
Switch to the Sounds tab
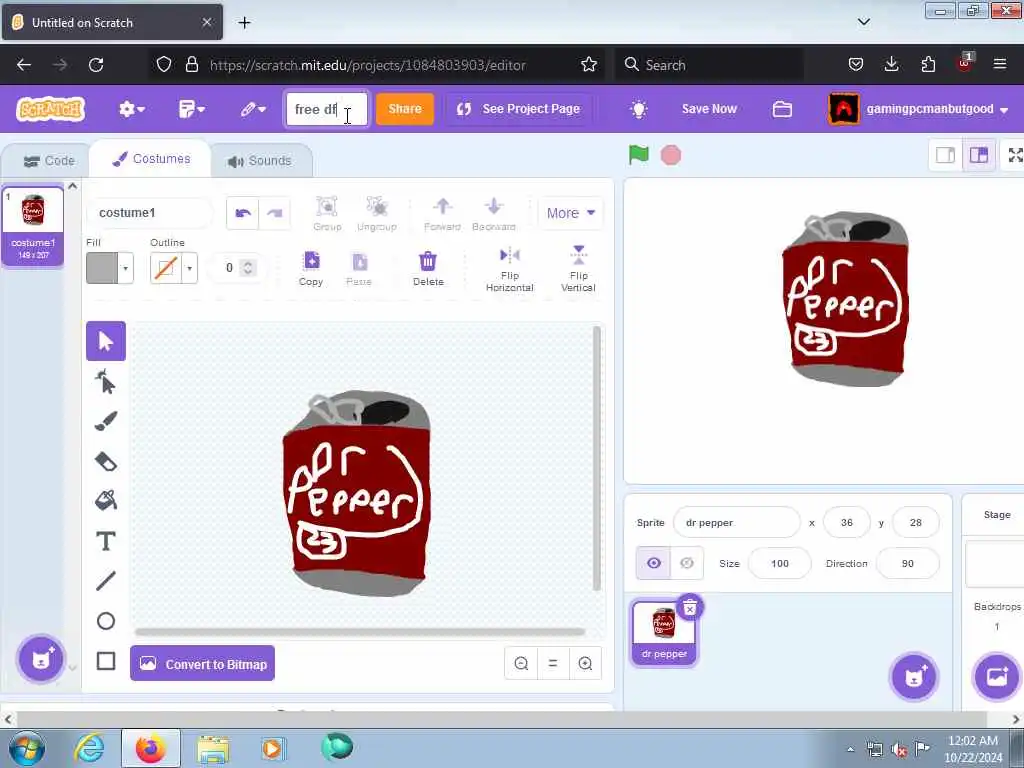[260, 161]
